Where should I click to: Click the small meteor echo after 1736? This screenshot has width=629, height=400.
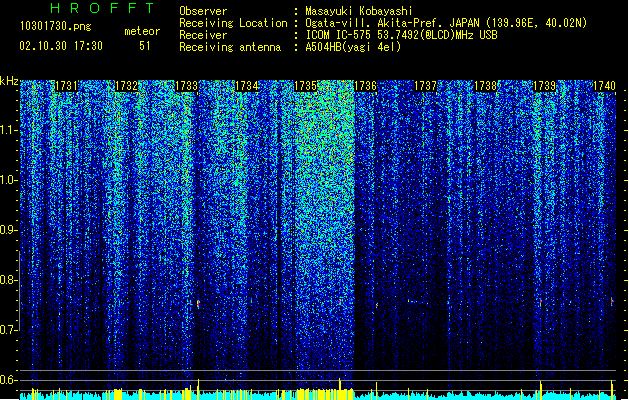pos(377,306)
